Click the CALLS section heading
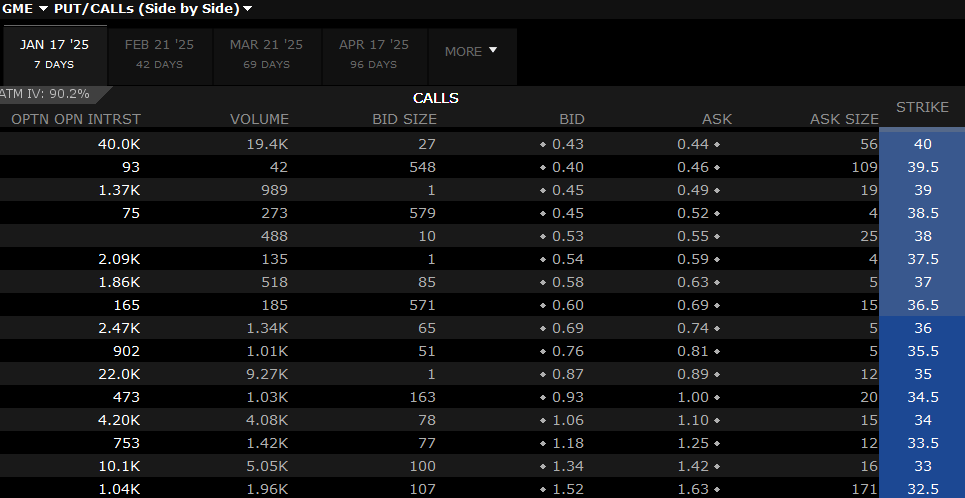 (x=436, y=98)
